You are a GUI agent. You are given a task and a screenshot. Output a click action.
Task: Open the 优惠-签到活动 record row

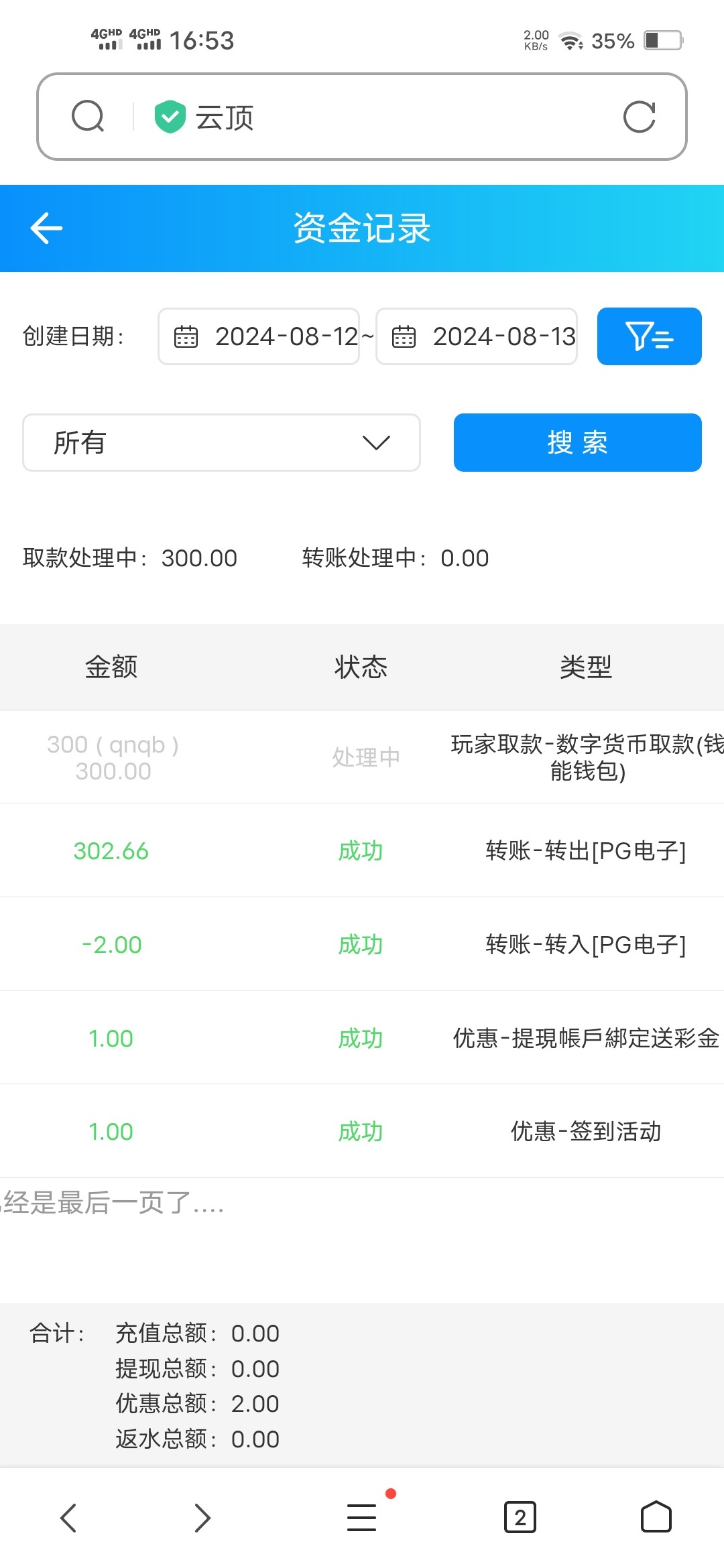tap(362, 1132)
